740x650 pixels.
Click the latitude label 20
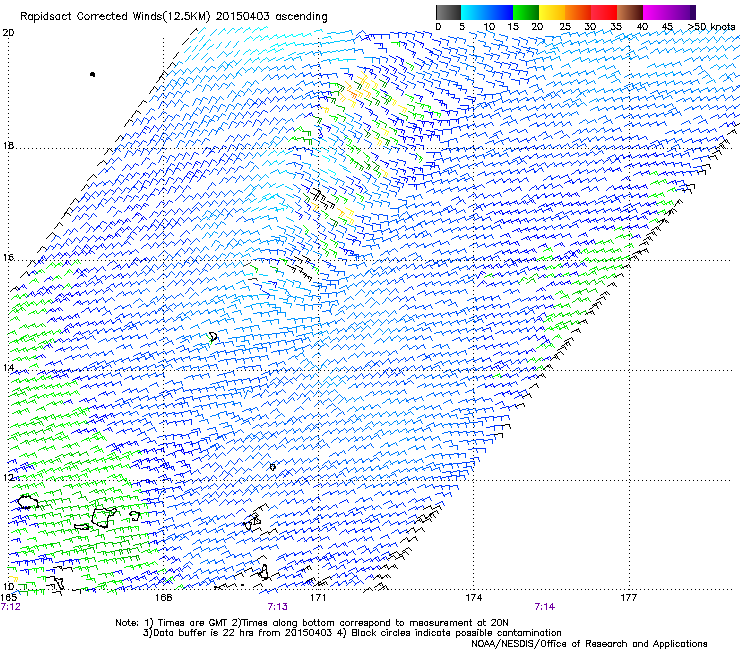[8, 33]
